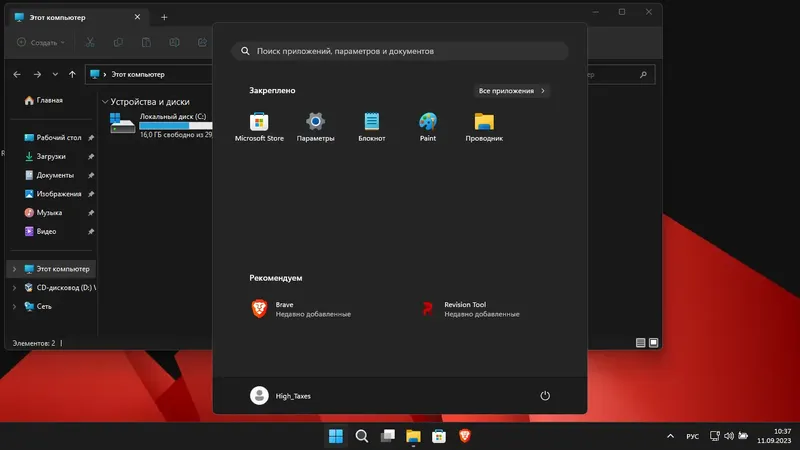800x450 pixels.
Task: Open the High_Taxes user account menu
Action: tap(280, 395)
